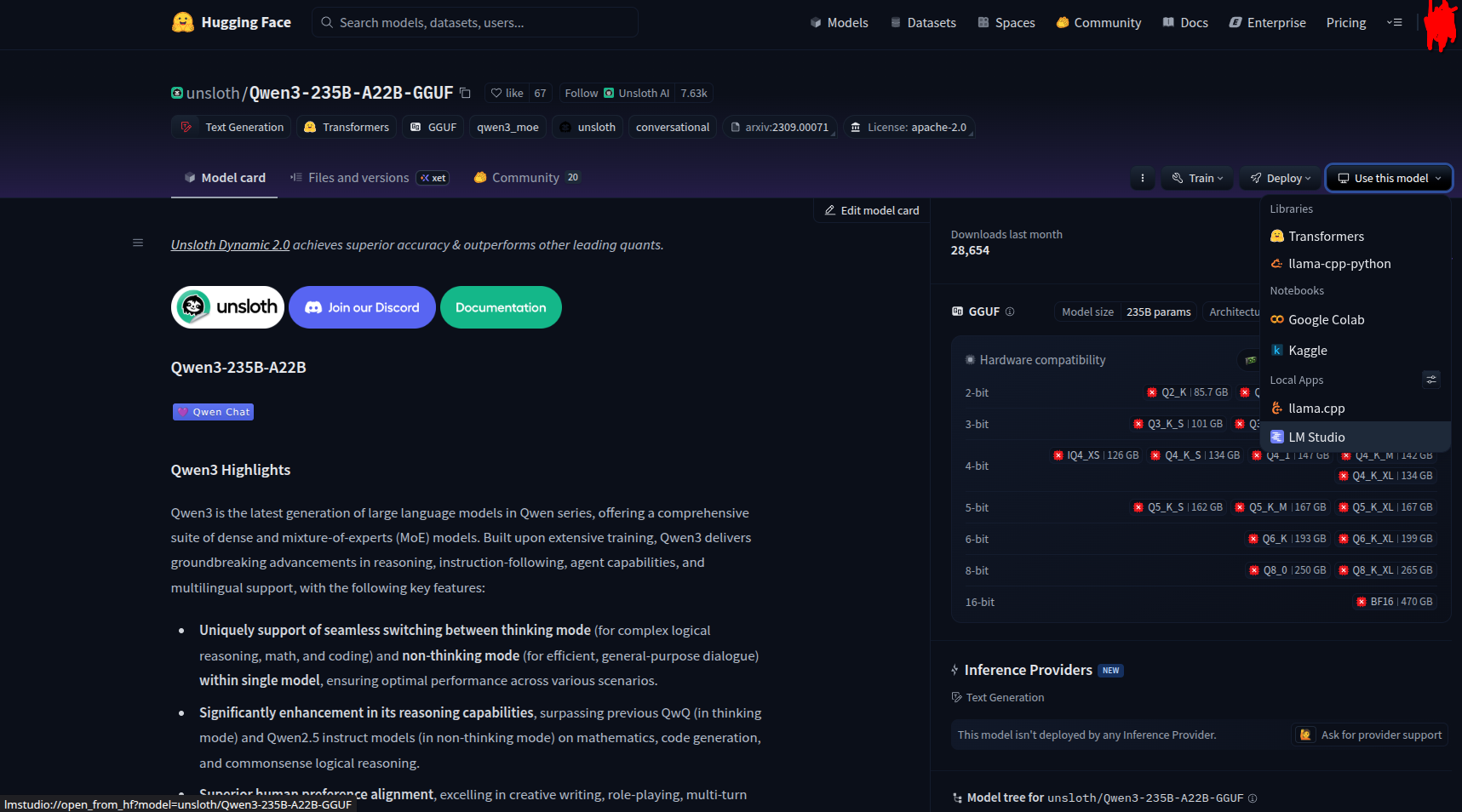Select the BF16 470 GB quant
Viewport: 1462px width, 812px height.
click(1395, 602)
